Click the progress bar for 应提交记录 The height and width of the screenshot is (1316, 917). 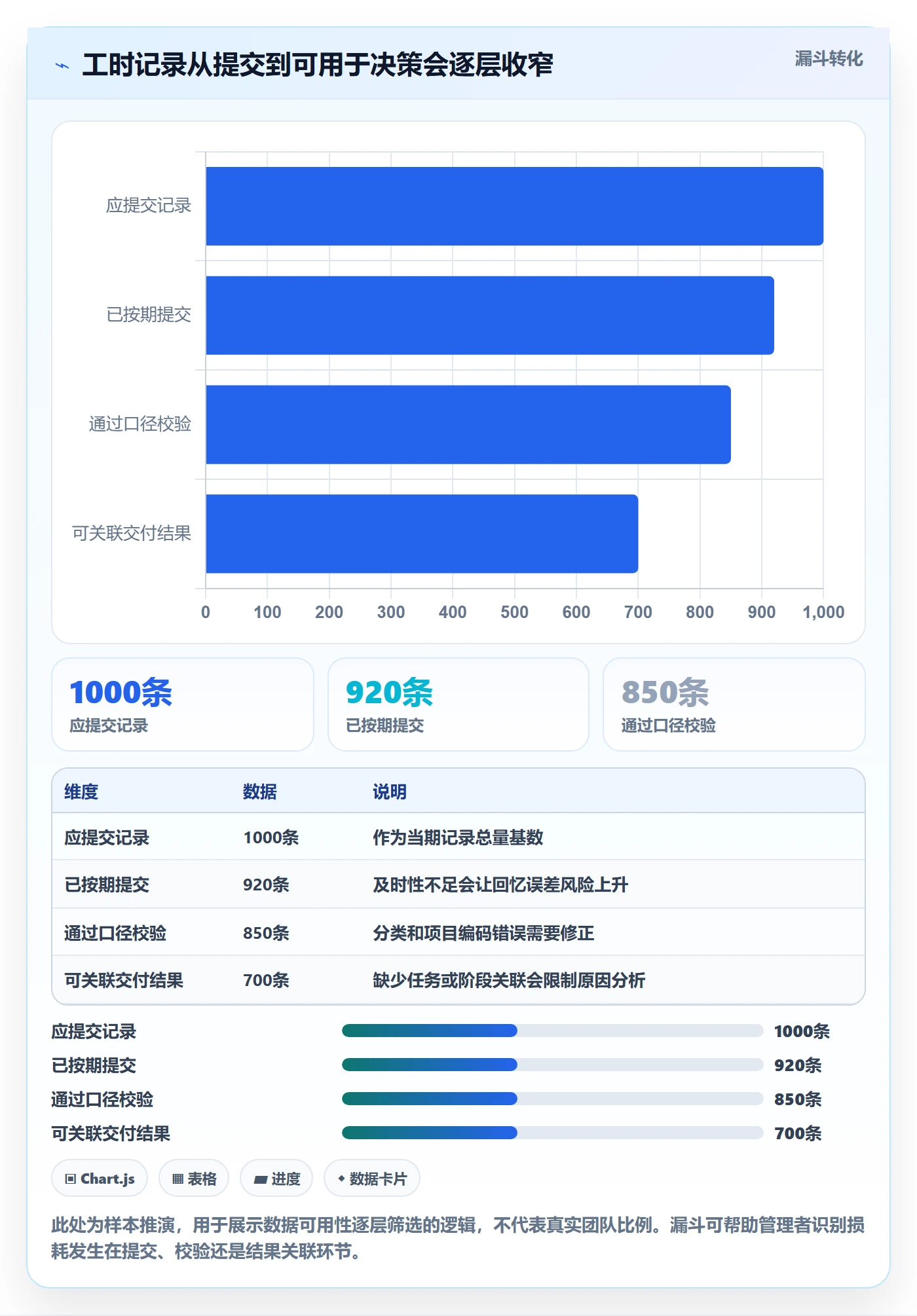click(x=552, y=1031)
